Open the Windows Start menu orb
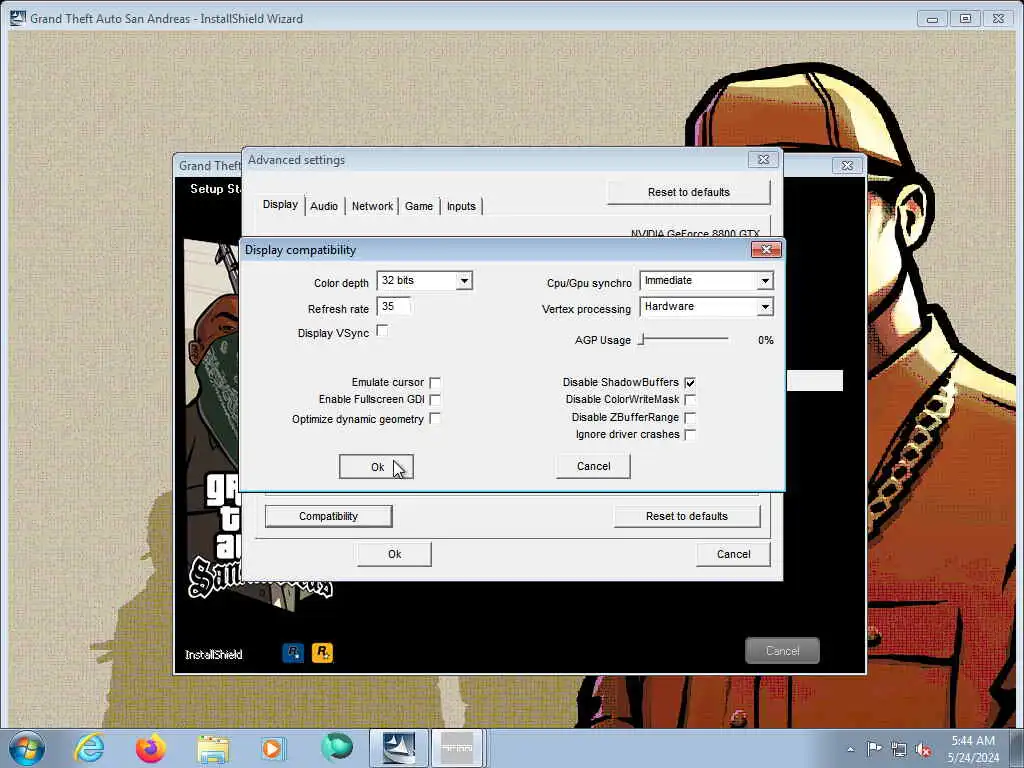The height and width of the screenshot is (768, 1024). click(27, 748)
